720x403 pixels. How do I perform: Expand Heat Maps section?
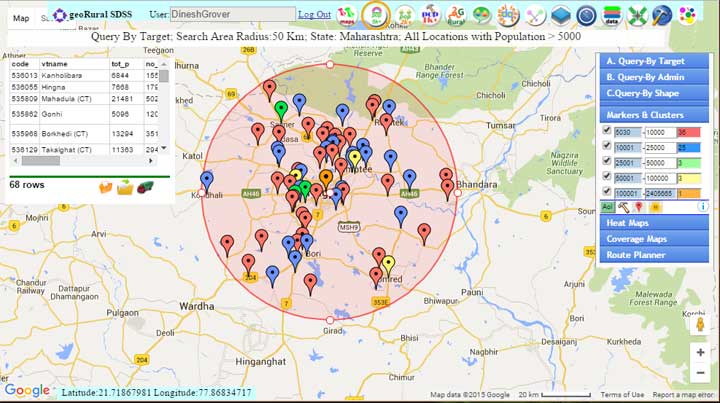[x=654, y=223]
